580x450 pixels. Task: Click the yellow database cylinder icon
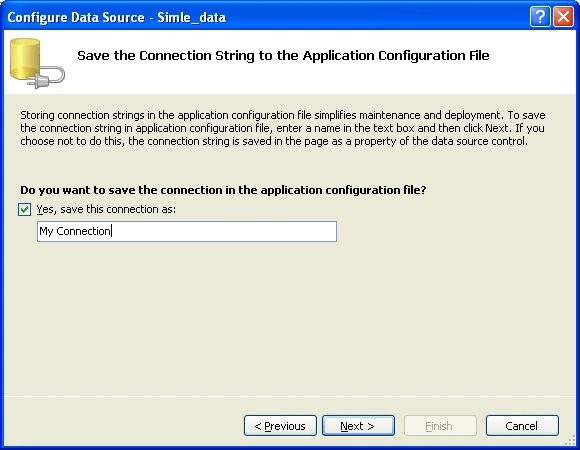tap(25, 59)
